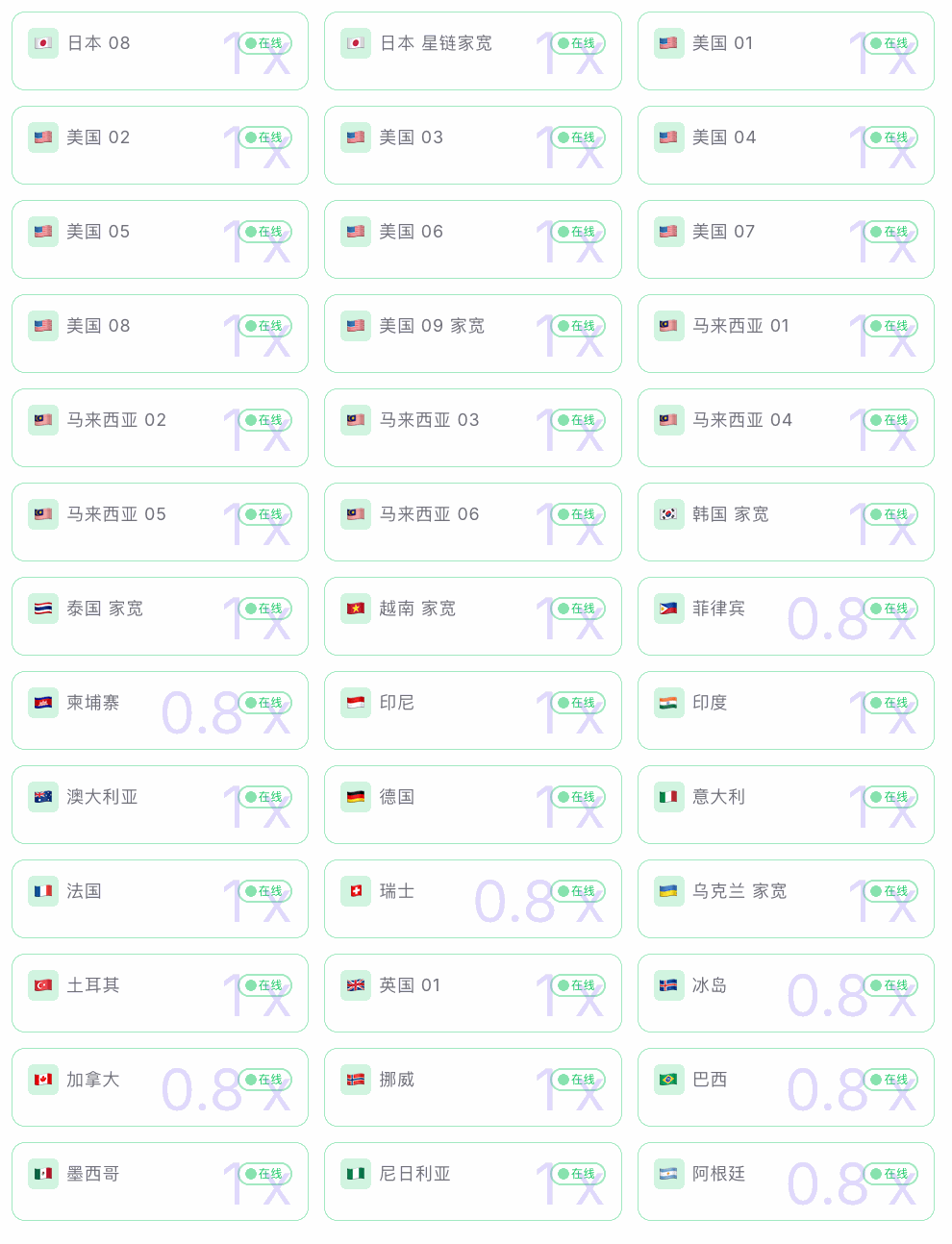This screenshot has width=952, height=1244.
Task: Click the Brazil flag icon next to 巴西
Action: 668,1080
